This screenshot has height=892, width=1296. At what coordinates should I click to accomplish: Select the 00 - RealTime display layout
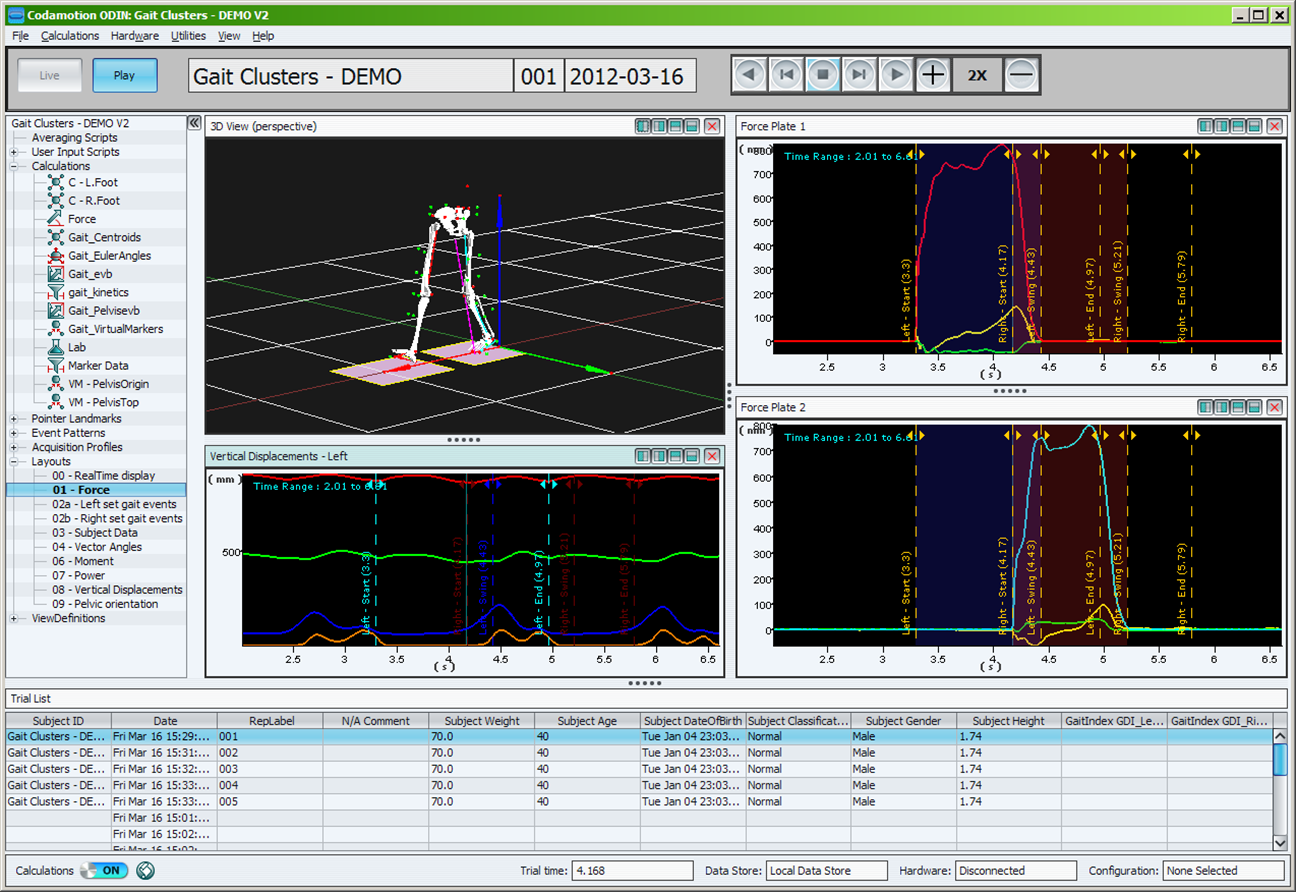coord(104,476)
